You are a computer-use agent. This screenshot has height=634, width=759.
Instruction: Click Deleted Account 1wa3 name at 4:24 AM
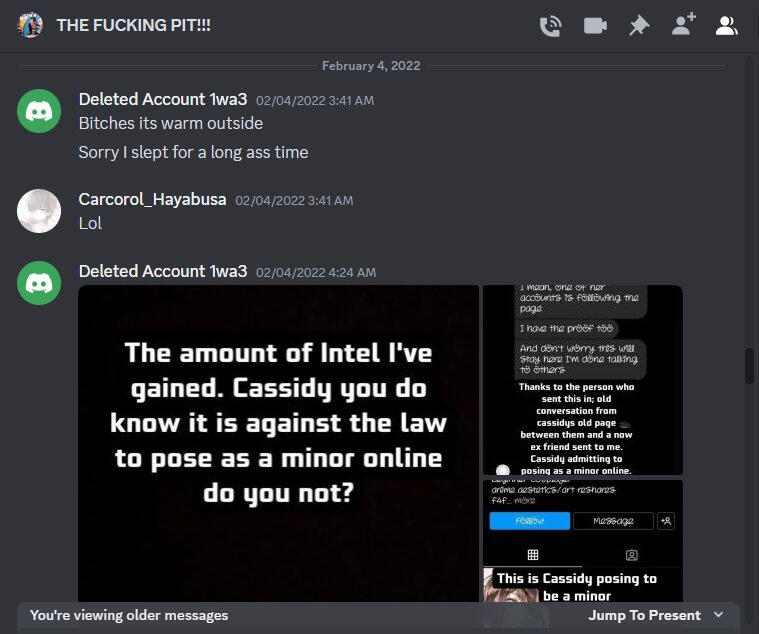163,271
